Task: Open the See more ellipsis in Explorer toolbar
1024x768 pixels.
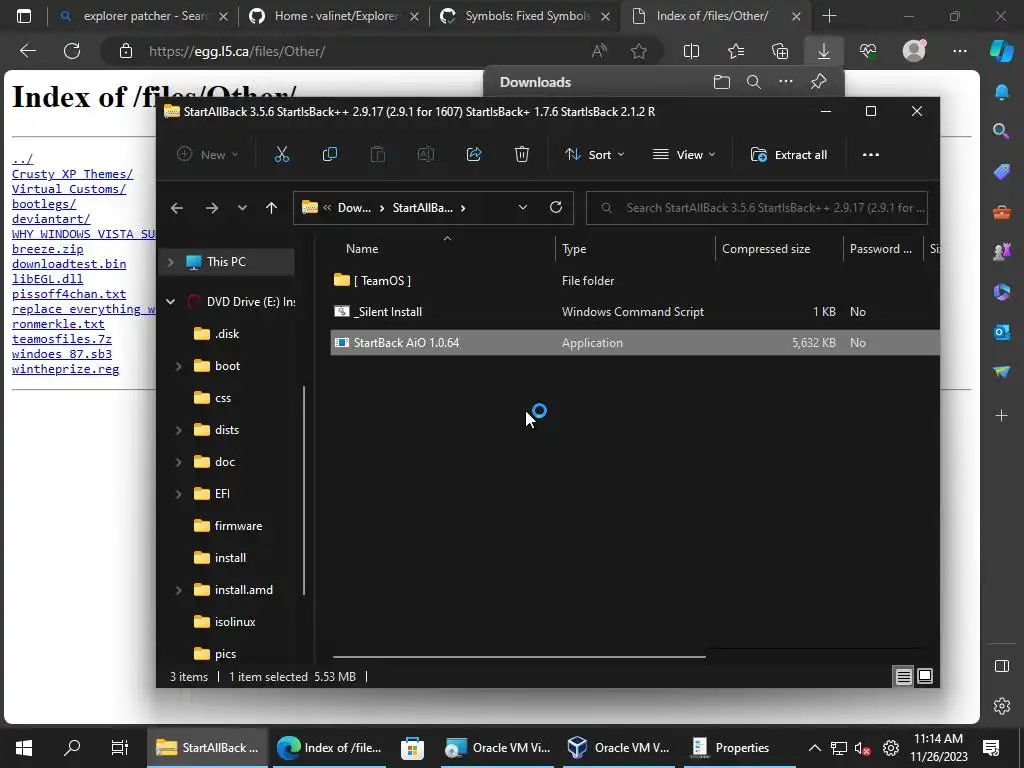Action: [x=871, y=155]
